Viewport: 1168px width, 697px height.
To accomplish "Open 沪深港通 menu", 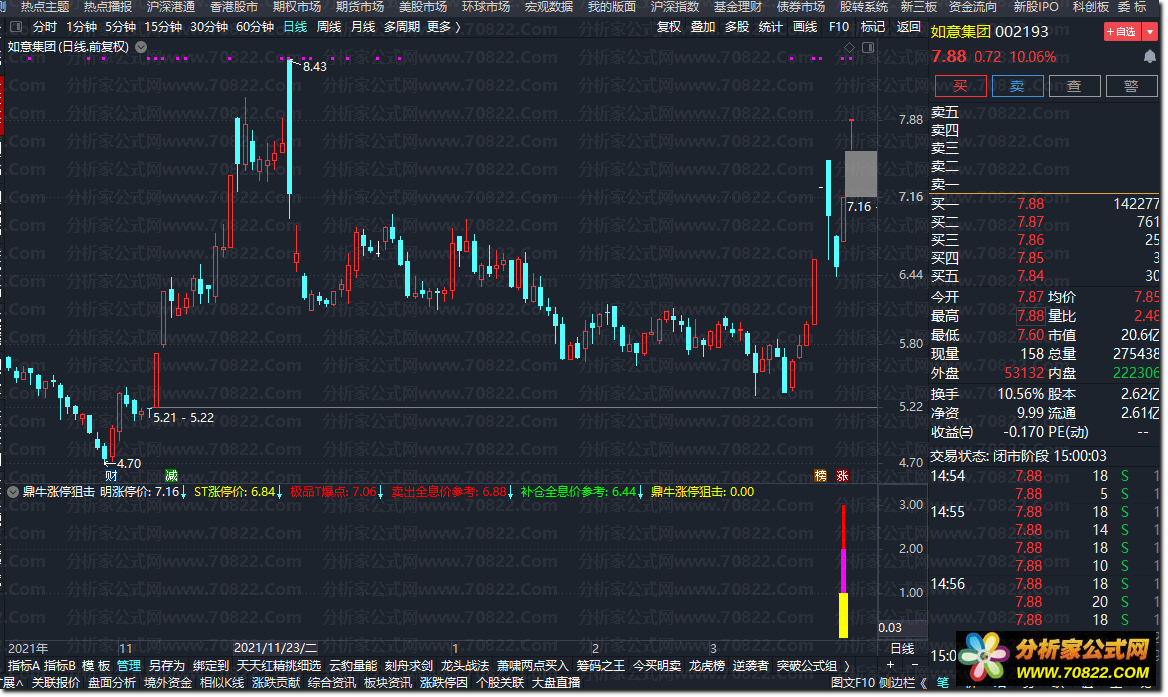I will 171,7.
